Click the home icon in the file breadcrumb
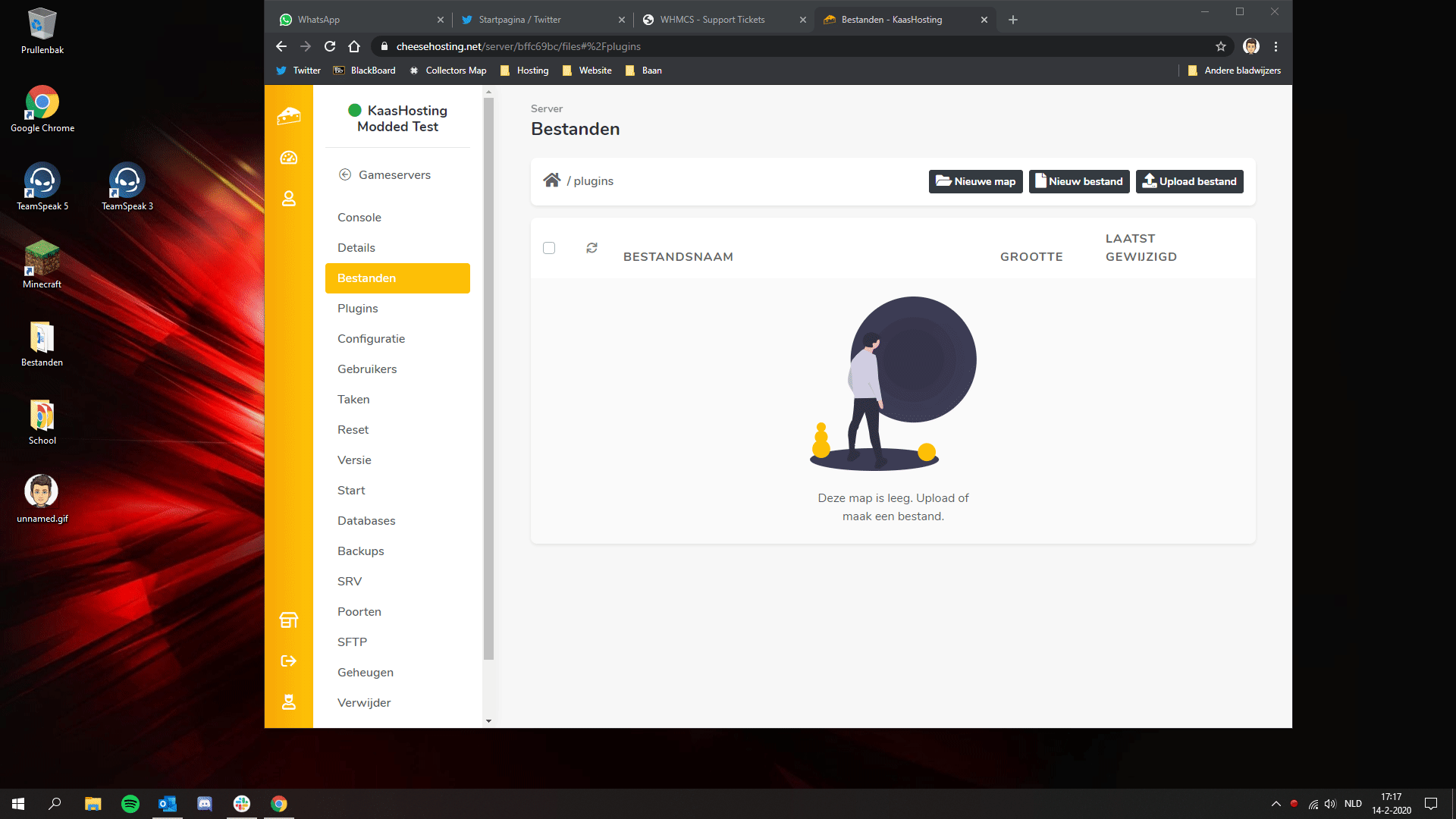Image resolution: width=1456 pixels, height=819 pixels. pos(551,180)
